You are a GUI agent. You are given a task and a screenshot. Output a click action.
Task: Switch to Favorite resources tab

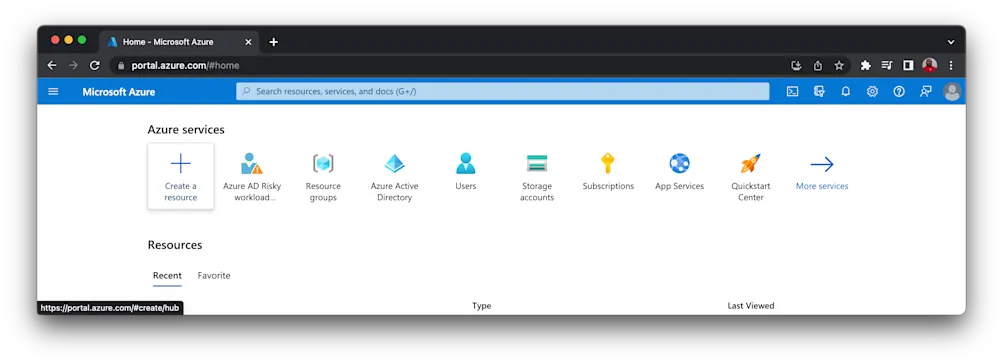[214, 276]
